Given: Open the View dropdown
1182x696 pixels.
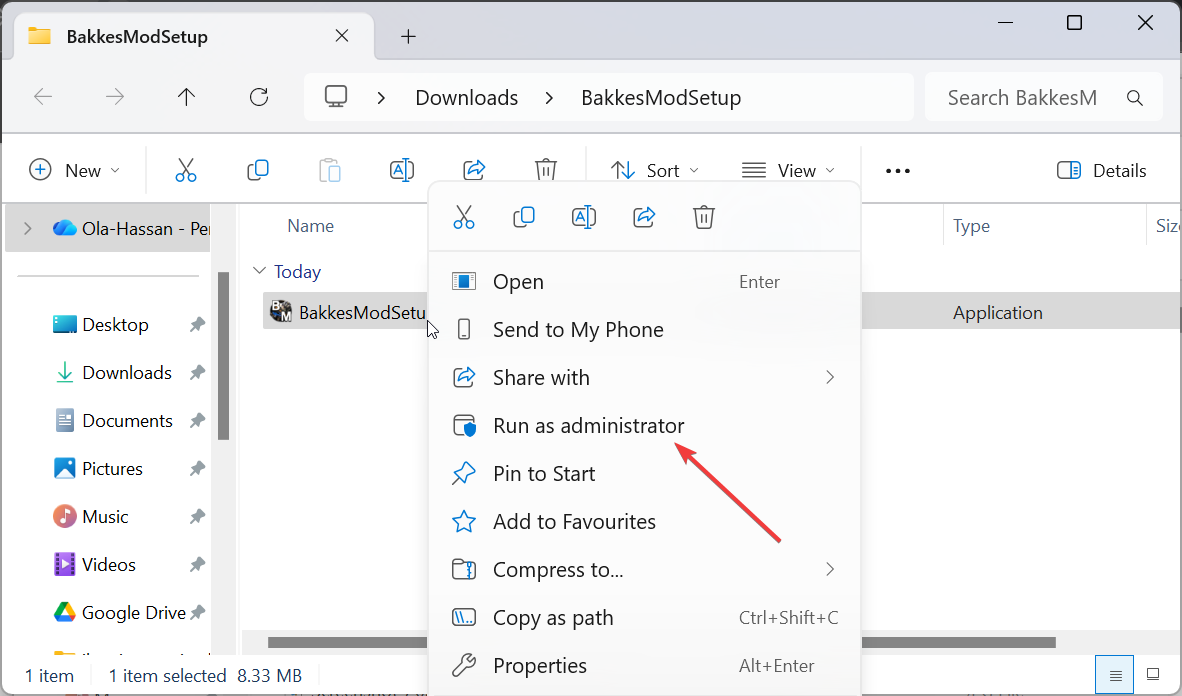Looking at the screenshot, I should tap(788, 170).
